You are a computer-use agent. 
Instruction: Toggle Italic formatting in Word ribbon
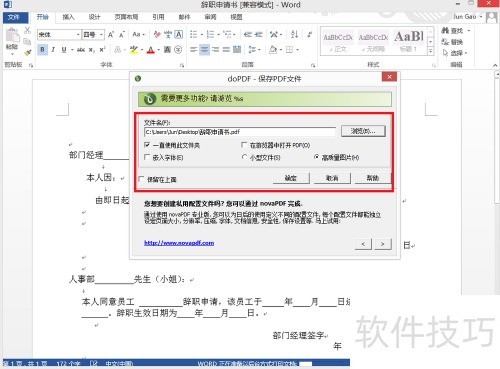53,50
